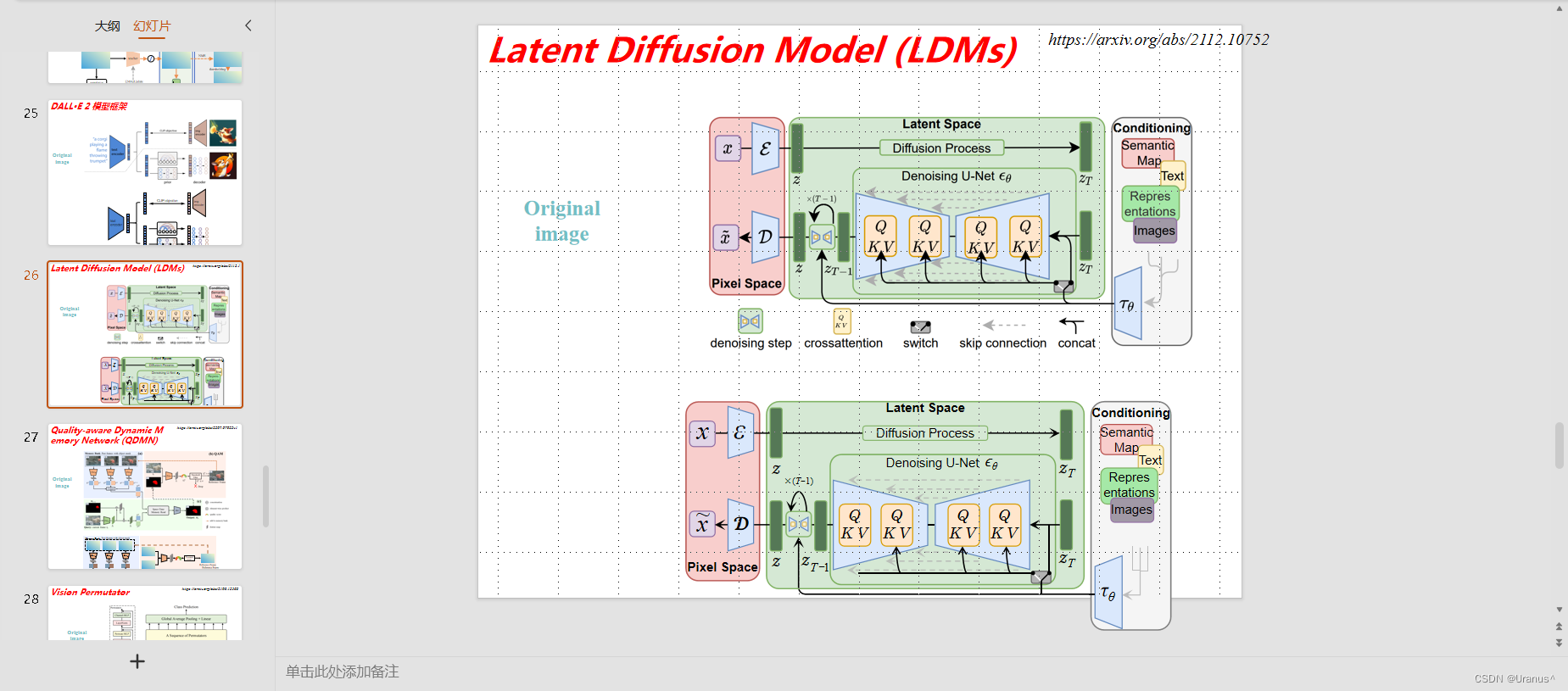Click the Repres entations box in lower diagram
This screenshot has width=1568, height=691.
click(1129, 485)
